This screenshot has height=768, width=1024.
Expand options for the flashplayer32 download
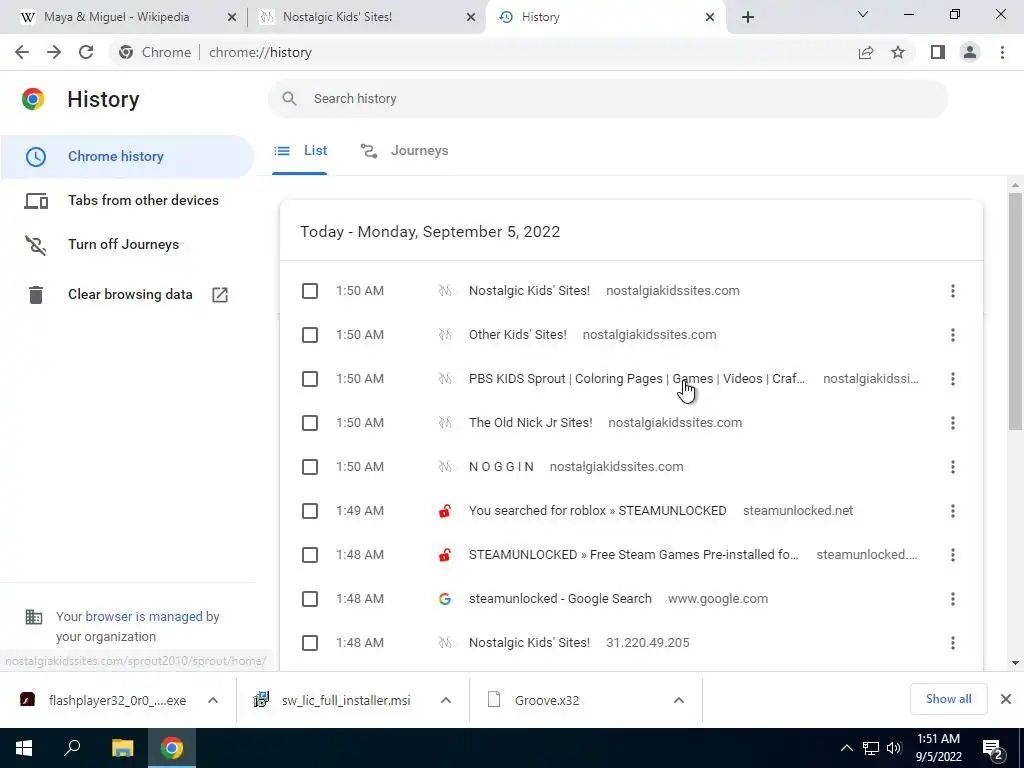click(213, 700)
